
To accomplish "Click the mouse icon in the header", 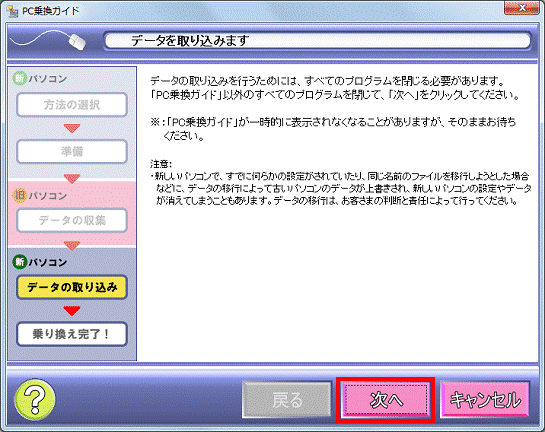I will pyautogui.click(x=77, y=42).
